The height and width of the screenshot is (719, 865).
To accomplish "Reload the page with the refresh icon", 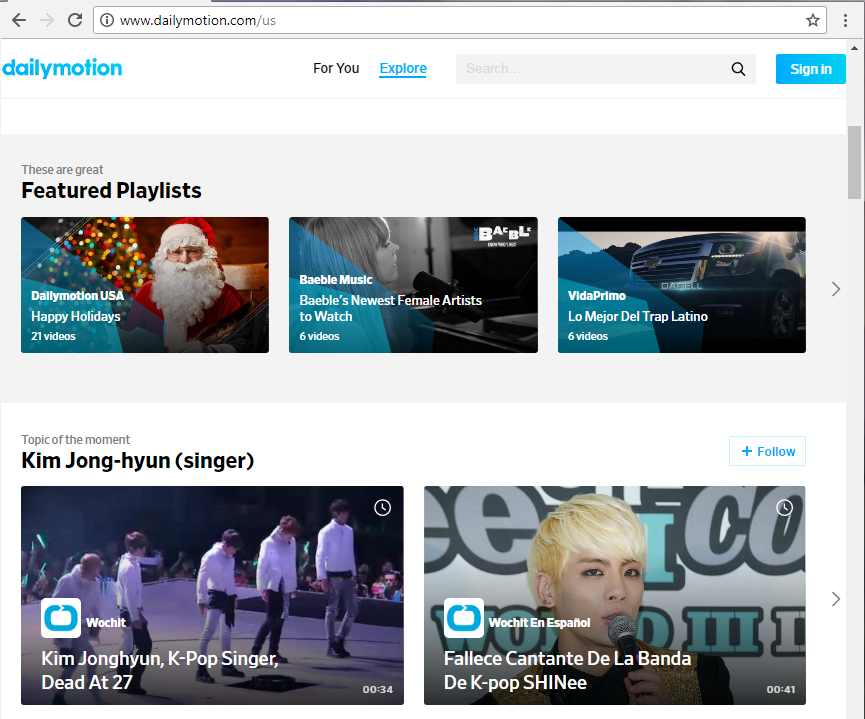I will [75, 20].
